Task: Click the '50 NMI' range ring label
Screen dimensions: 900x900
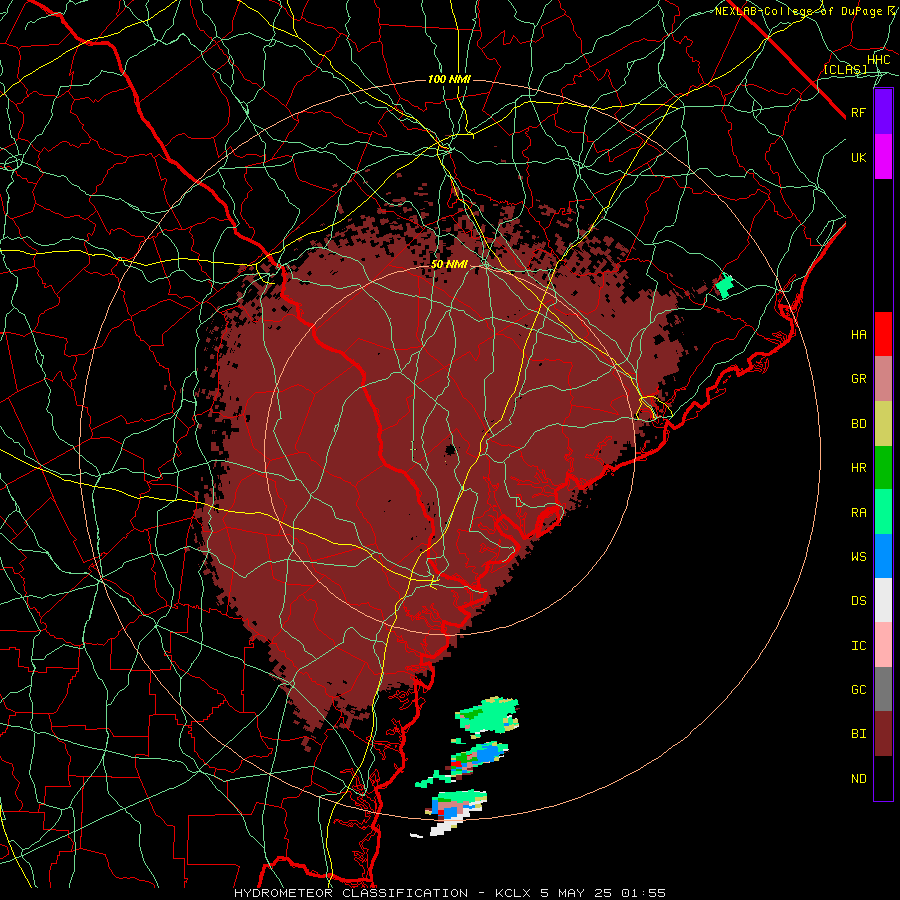Action: 449,264
